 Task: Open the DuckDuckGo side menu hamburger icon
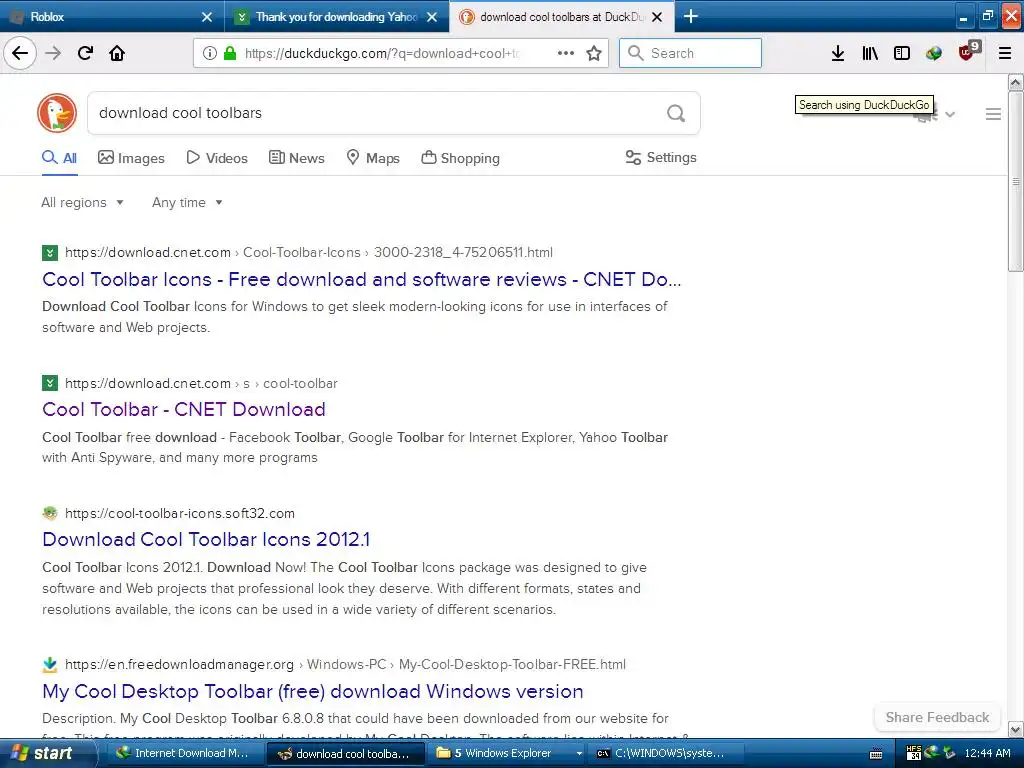point(993,114)
